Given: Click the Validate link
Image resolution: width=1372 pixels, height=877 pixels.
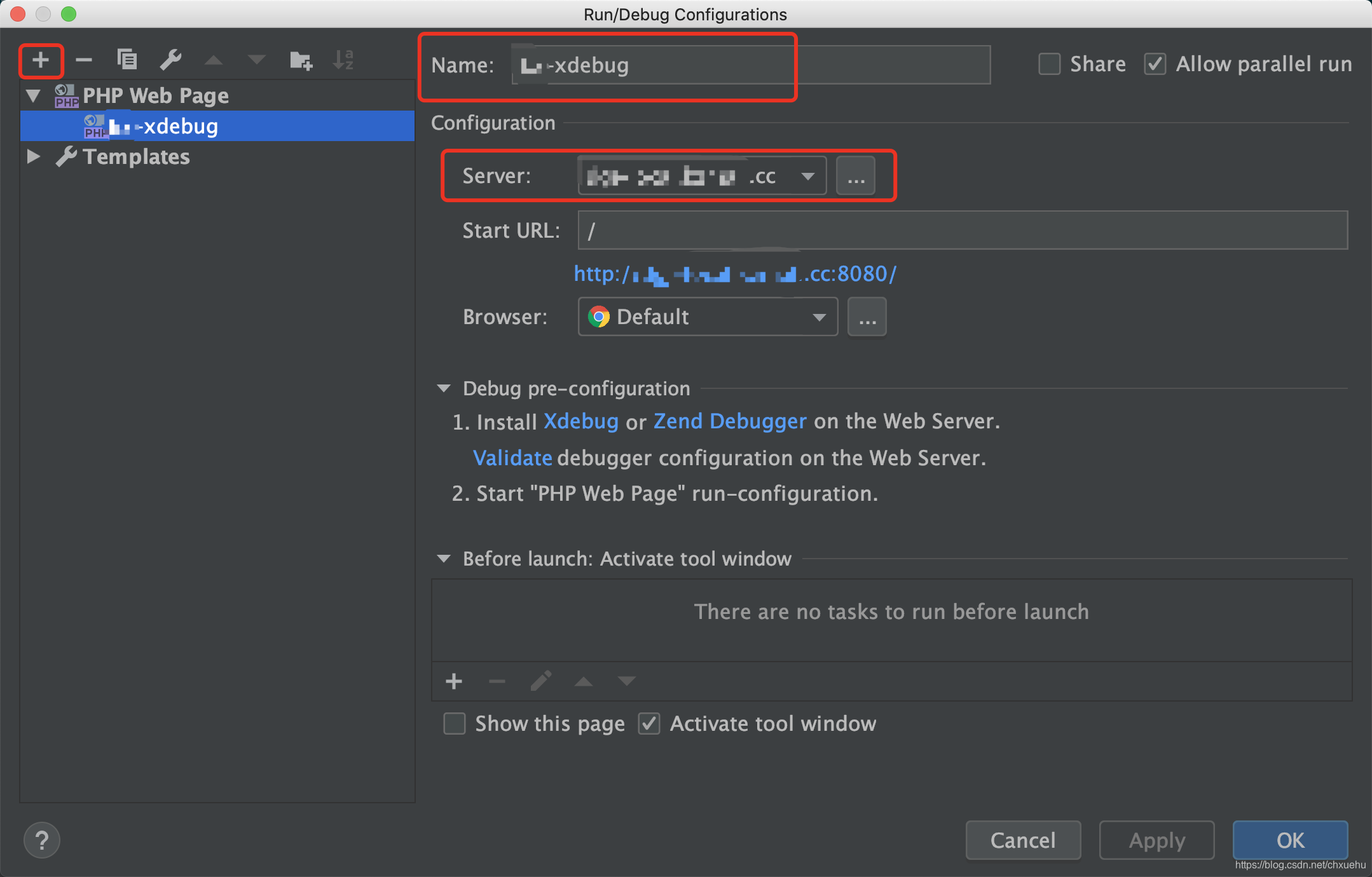Looking at the screenshot, I should (x=512, y=458).
